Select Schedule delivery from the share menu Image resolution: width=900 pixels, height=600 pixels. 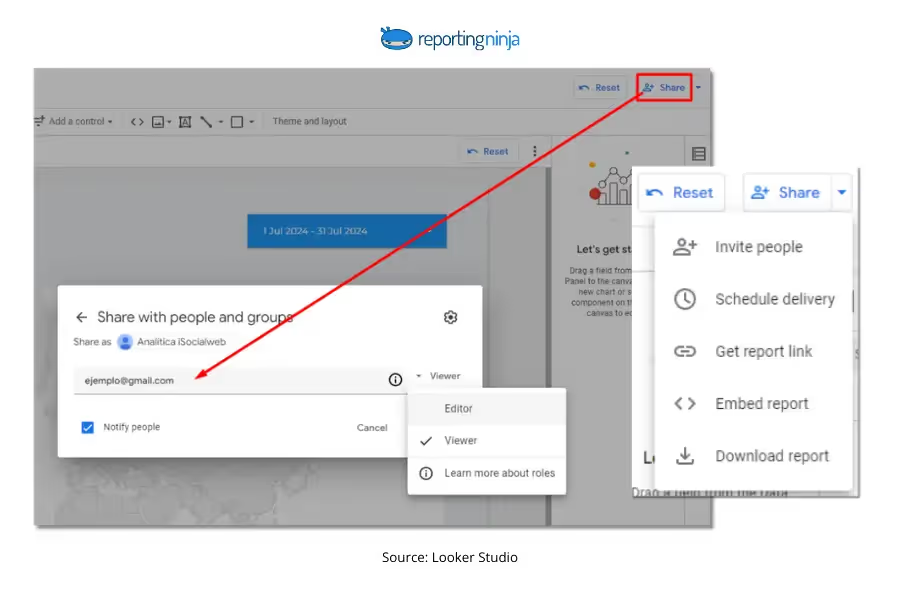pyautogui.click(x=753, y=299)
